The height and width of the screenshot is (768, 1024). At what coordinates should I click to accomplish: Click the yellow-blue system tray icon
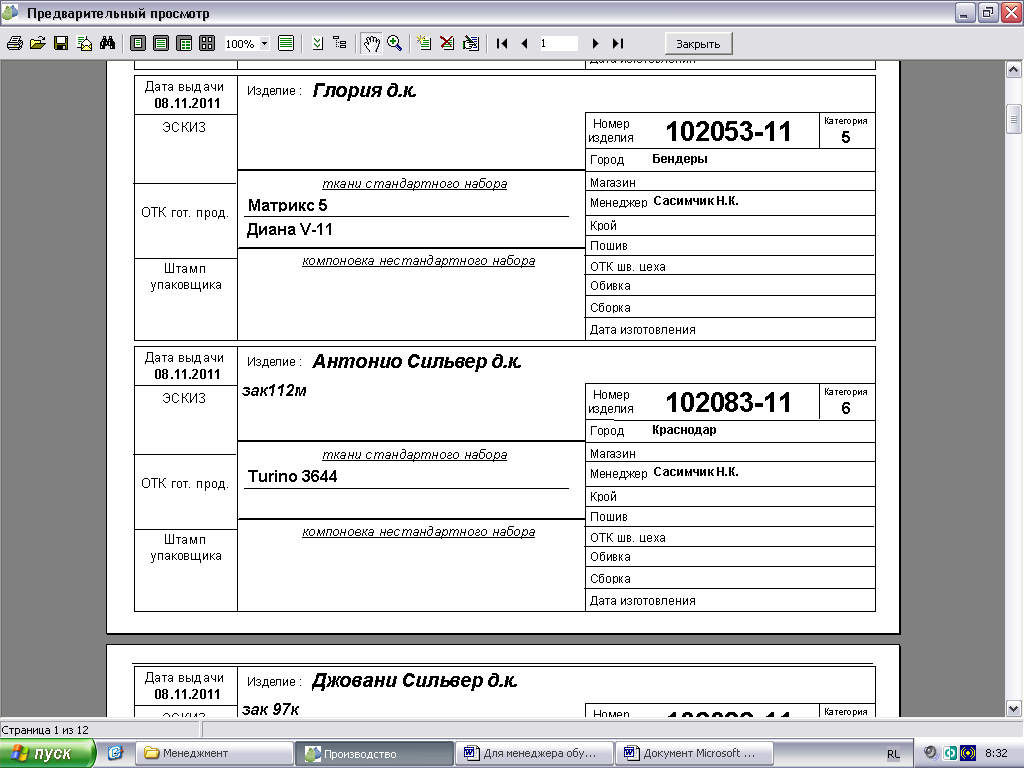[968, 753]
